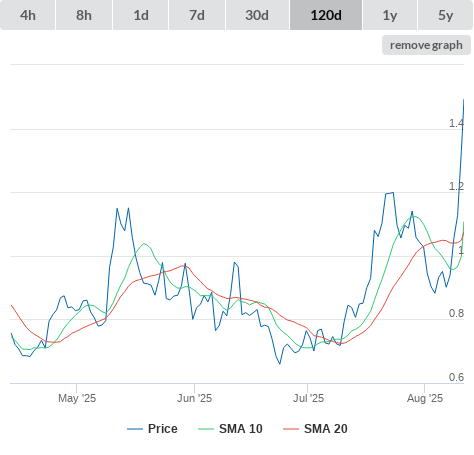
Task: Click the May '25 axis label
Action: (77, 398)
